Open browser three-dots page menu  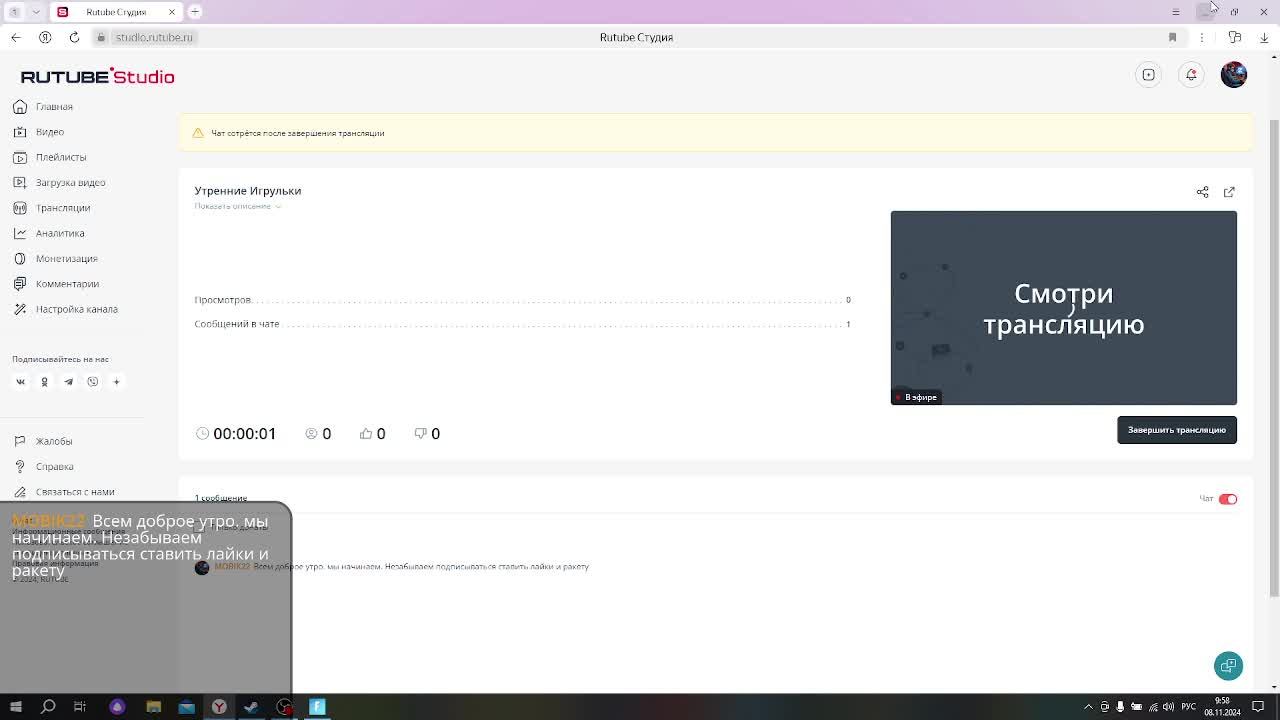click(1202, 37)
